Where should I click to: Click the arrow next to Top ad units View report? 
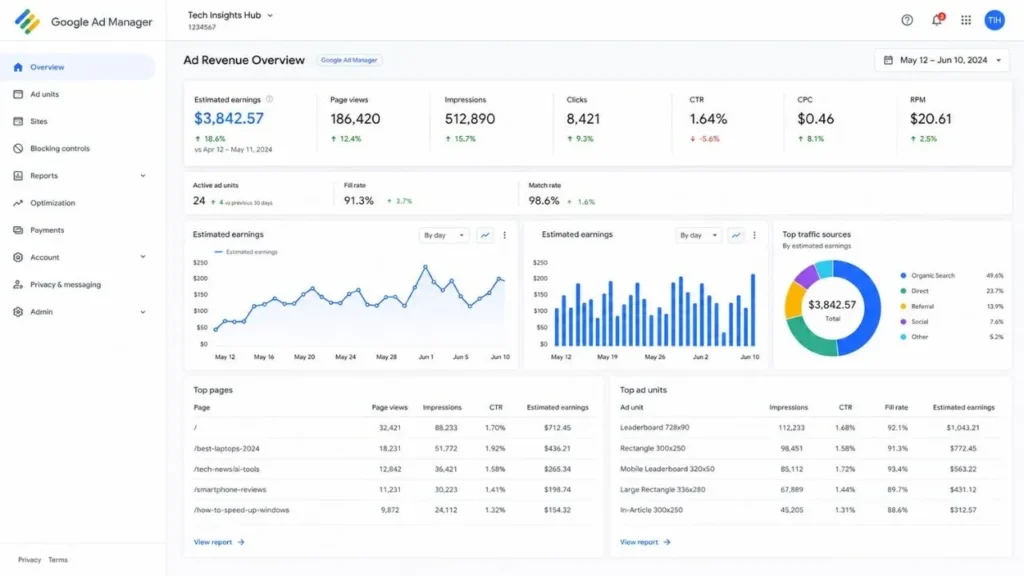pos(667,542)
